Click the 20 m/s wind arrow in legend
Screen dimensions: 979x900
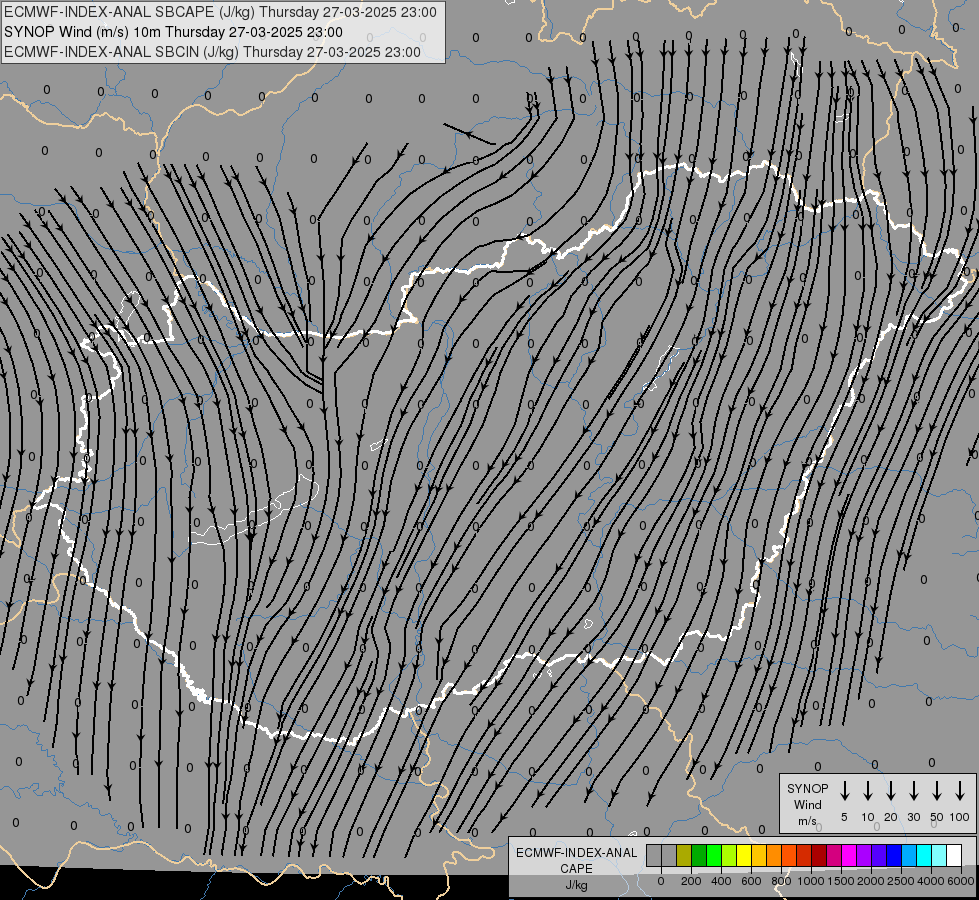click(x=891, y=790)
